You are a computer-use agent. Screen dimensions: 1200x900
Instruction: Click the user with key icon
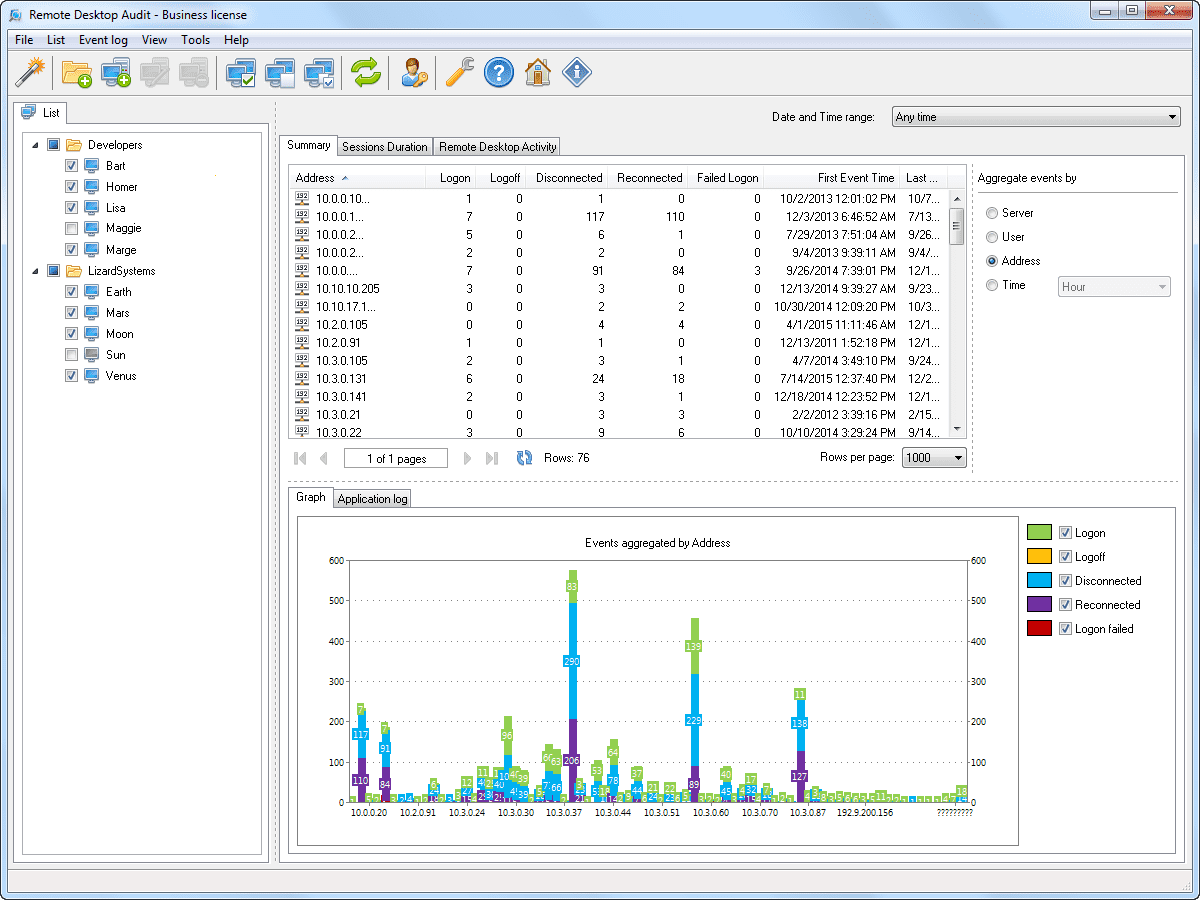[413, 73]
